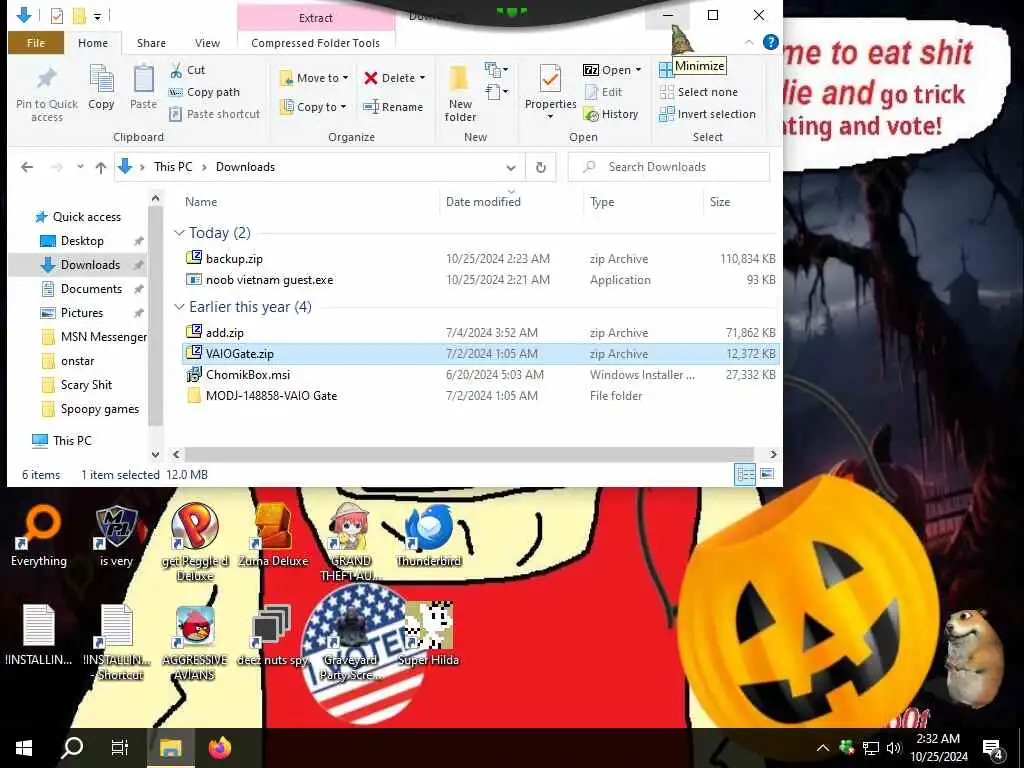Viewport: 1024px width, 768px height.
Task: Open Desktop in Quick access
Action: click(x=82, y=241)
